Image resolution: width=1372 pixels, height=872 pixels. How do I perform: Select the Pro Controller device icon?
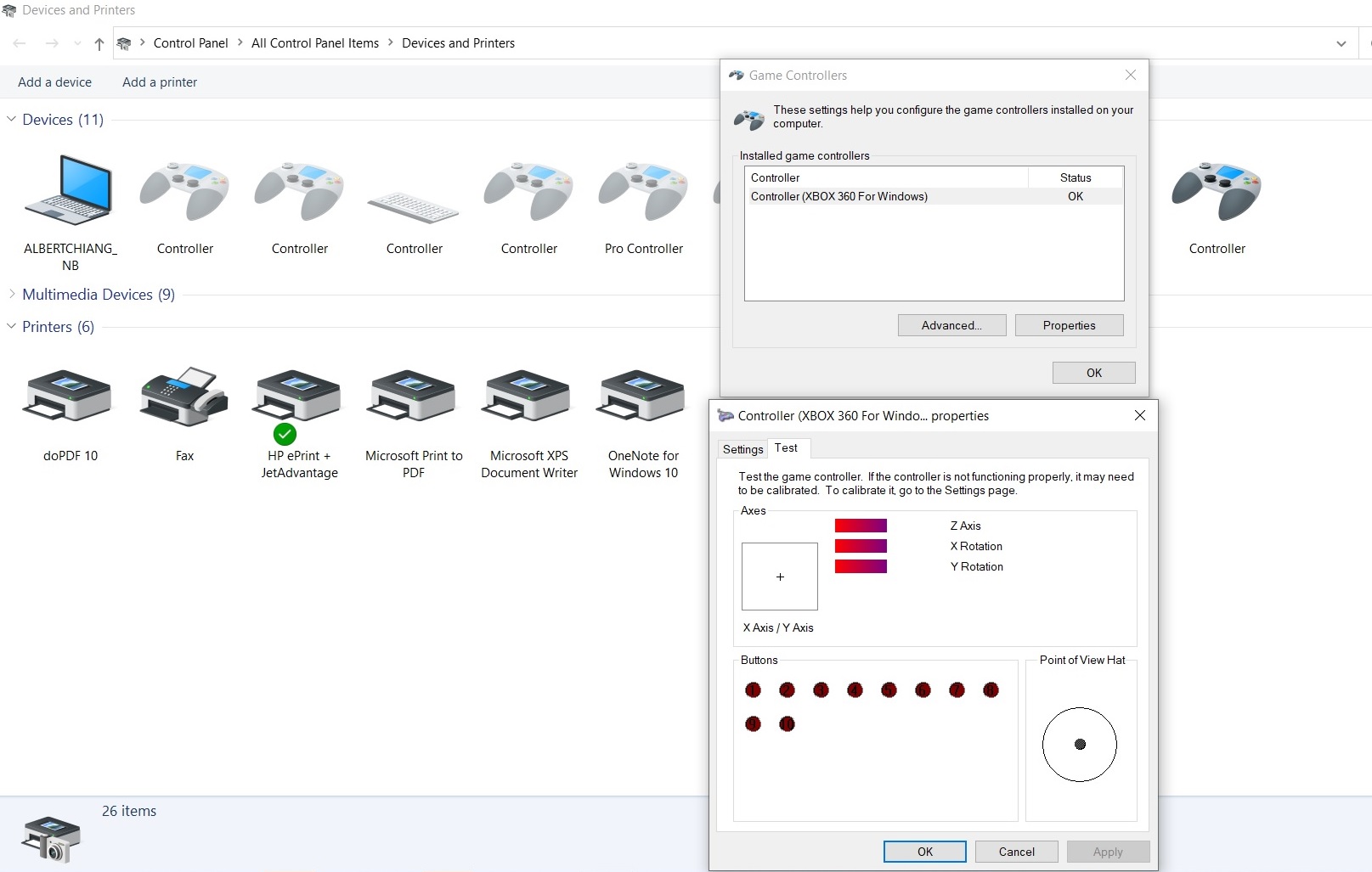[x=643, y=192]
